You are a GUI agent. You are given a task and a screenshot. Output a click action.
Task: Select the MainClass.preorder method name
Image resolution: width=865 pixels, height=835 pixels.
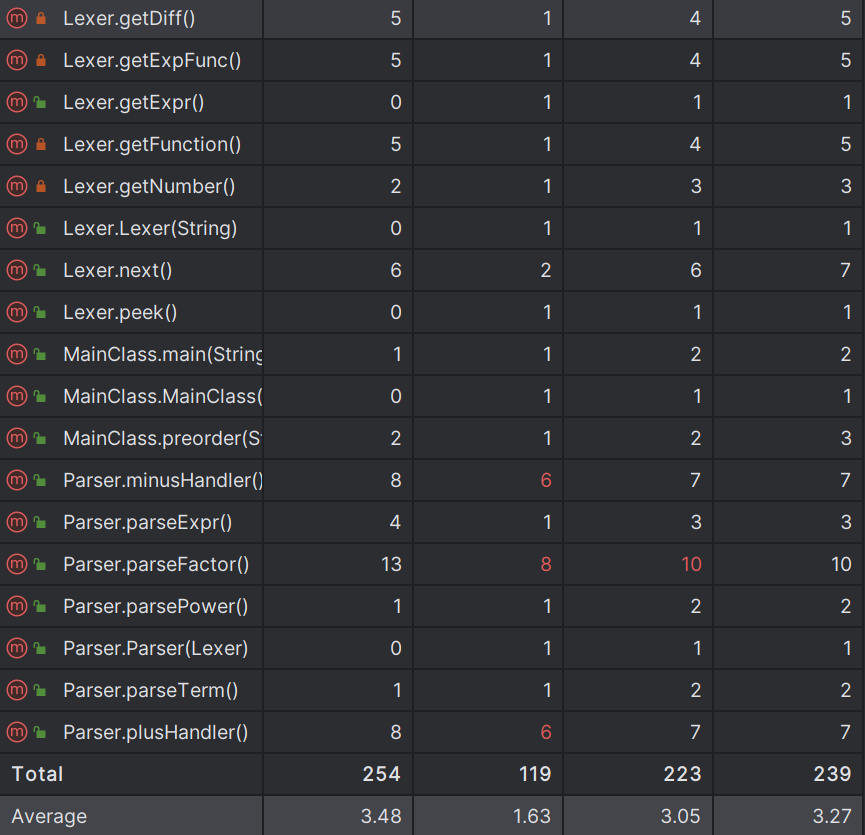[x=163, y=438]
